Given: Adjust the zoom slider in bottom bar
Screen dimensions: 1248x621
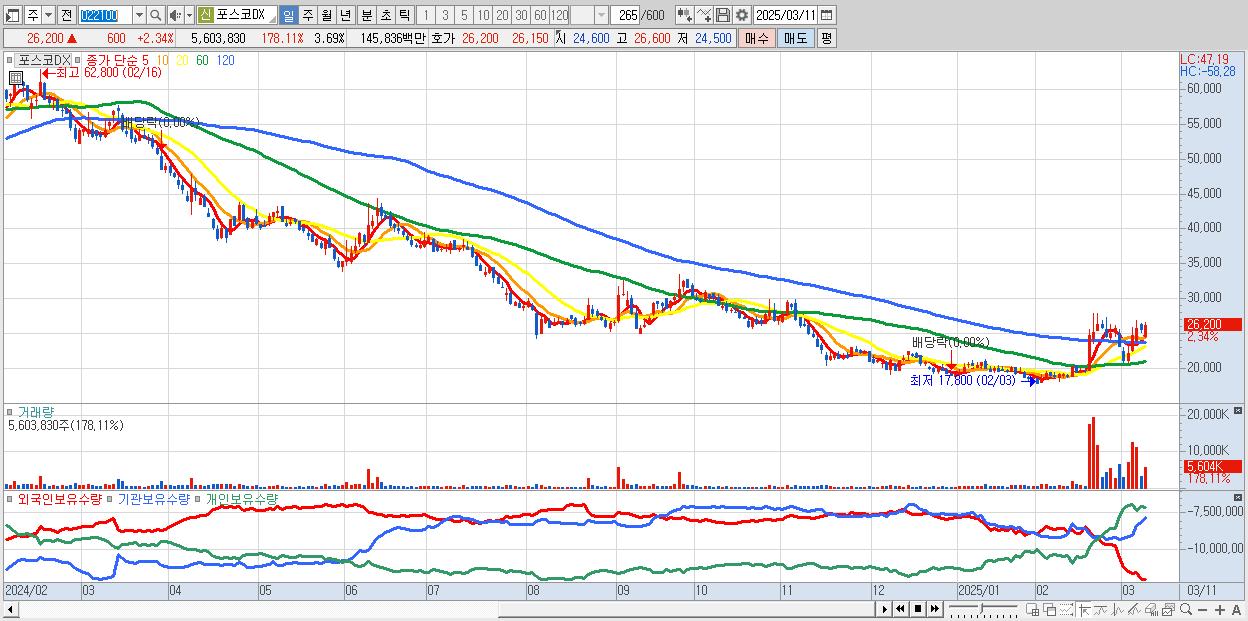Looking at the screenshot, I should tap(984, 609).
